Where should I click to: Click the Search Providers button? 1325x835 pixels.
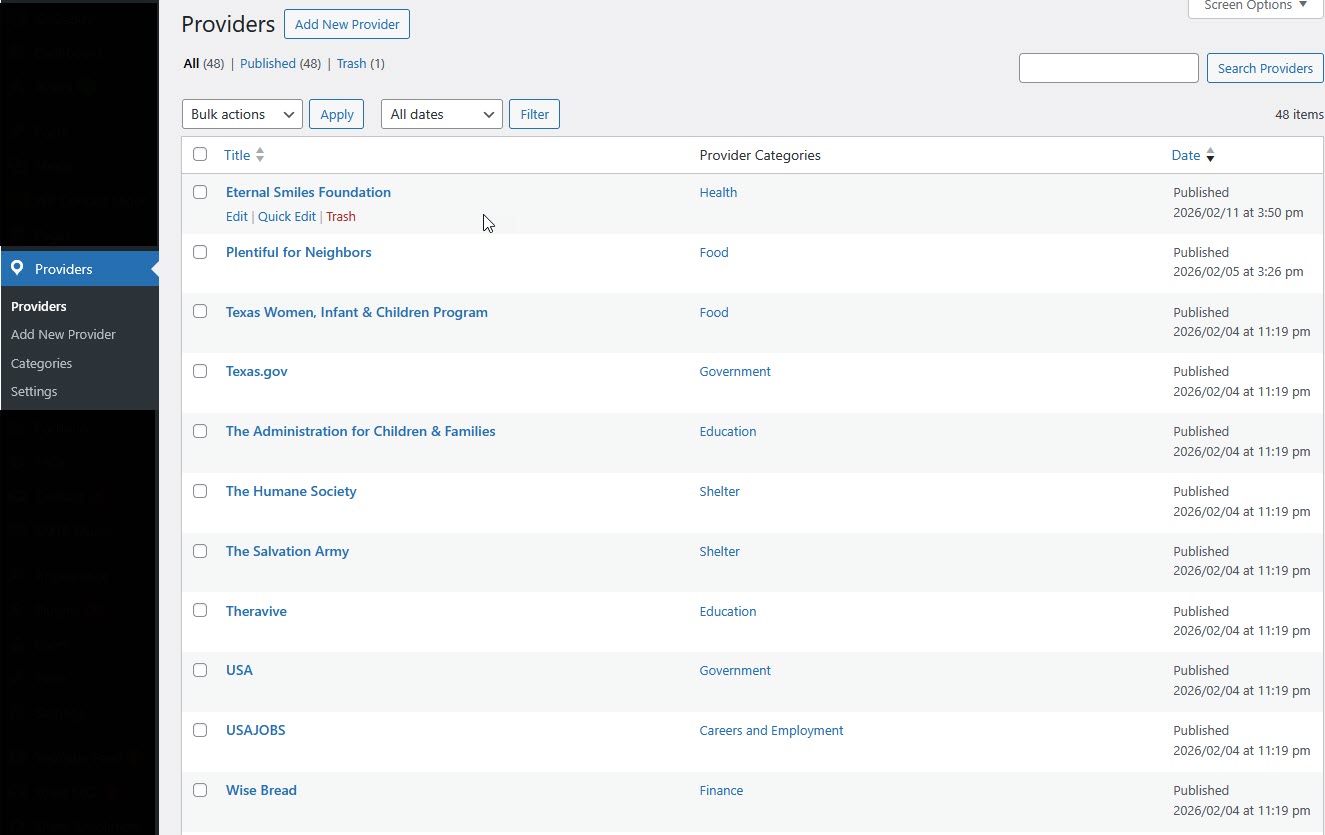1264,68
